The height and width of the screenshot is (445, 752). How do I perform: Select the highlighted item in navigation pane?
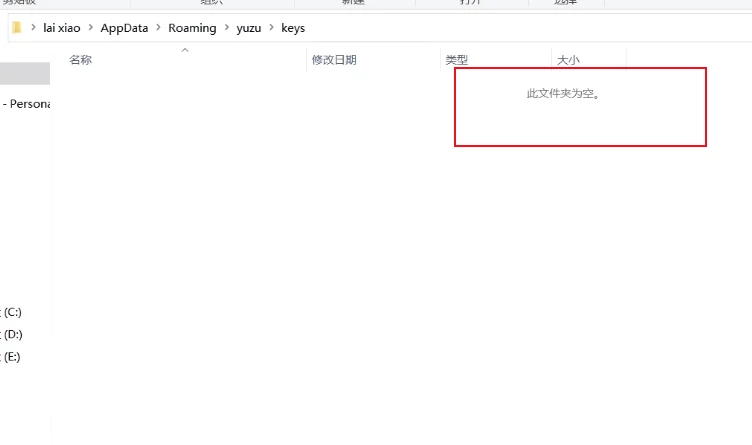coord(25,73)
